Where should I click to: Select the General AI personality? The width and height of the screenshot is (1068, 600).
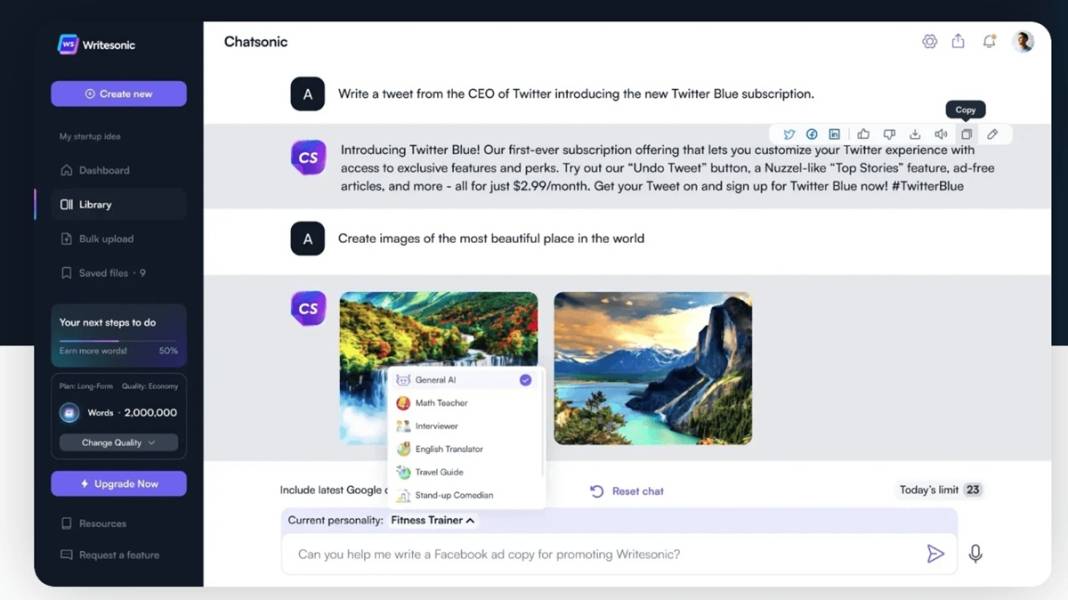point(436,380)
